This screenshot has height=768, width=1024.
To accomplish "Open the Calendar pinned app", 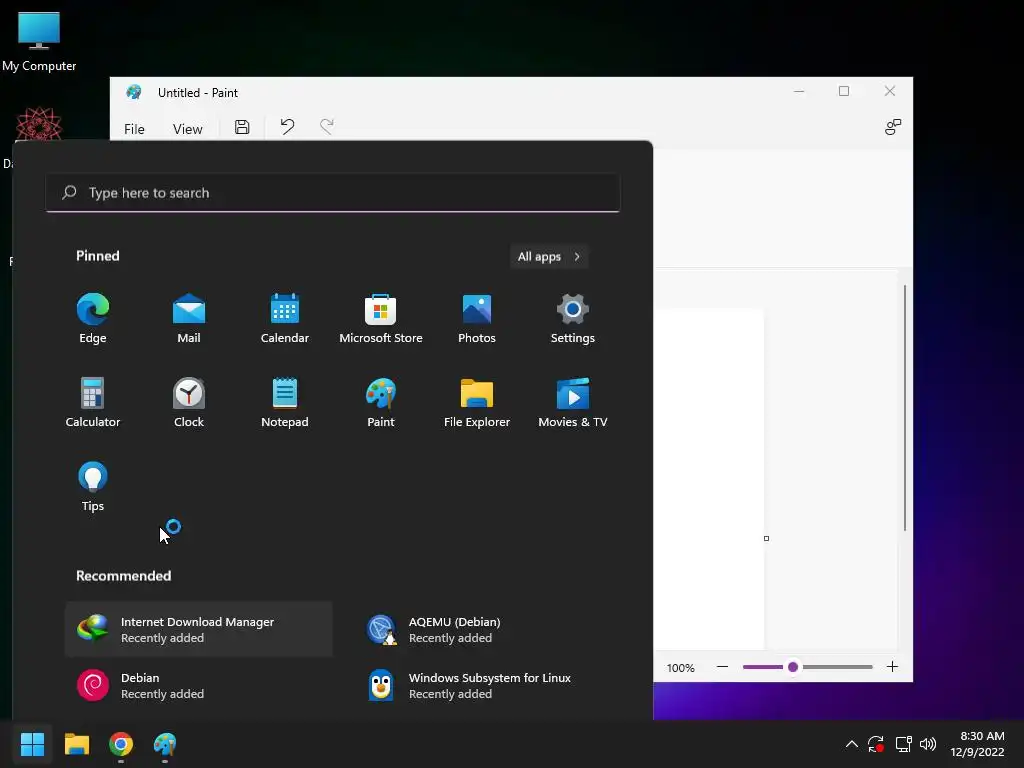I will (x=285, y=319).
